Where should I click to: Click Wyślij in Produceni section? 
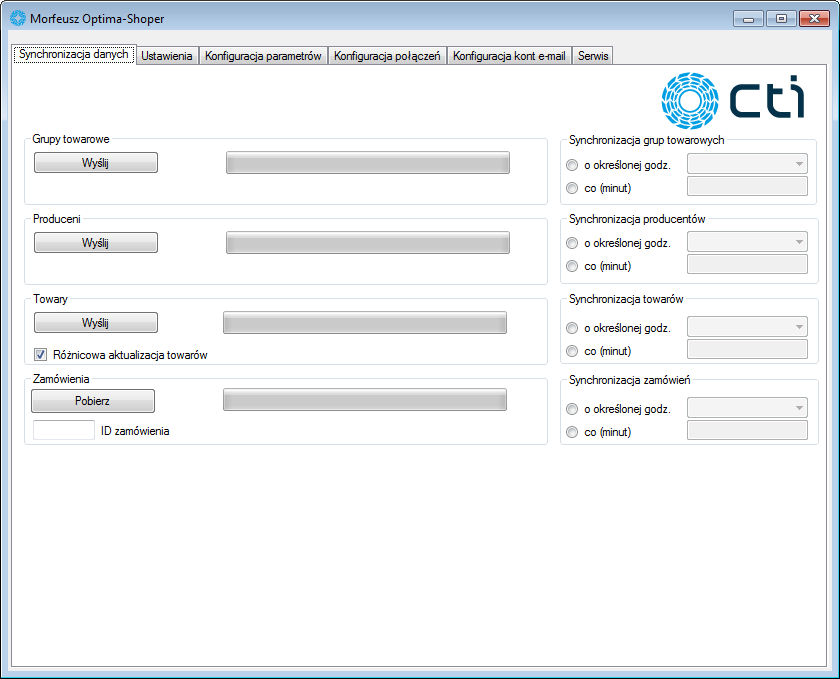coord(96,242)
